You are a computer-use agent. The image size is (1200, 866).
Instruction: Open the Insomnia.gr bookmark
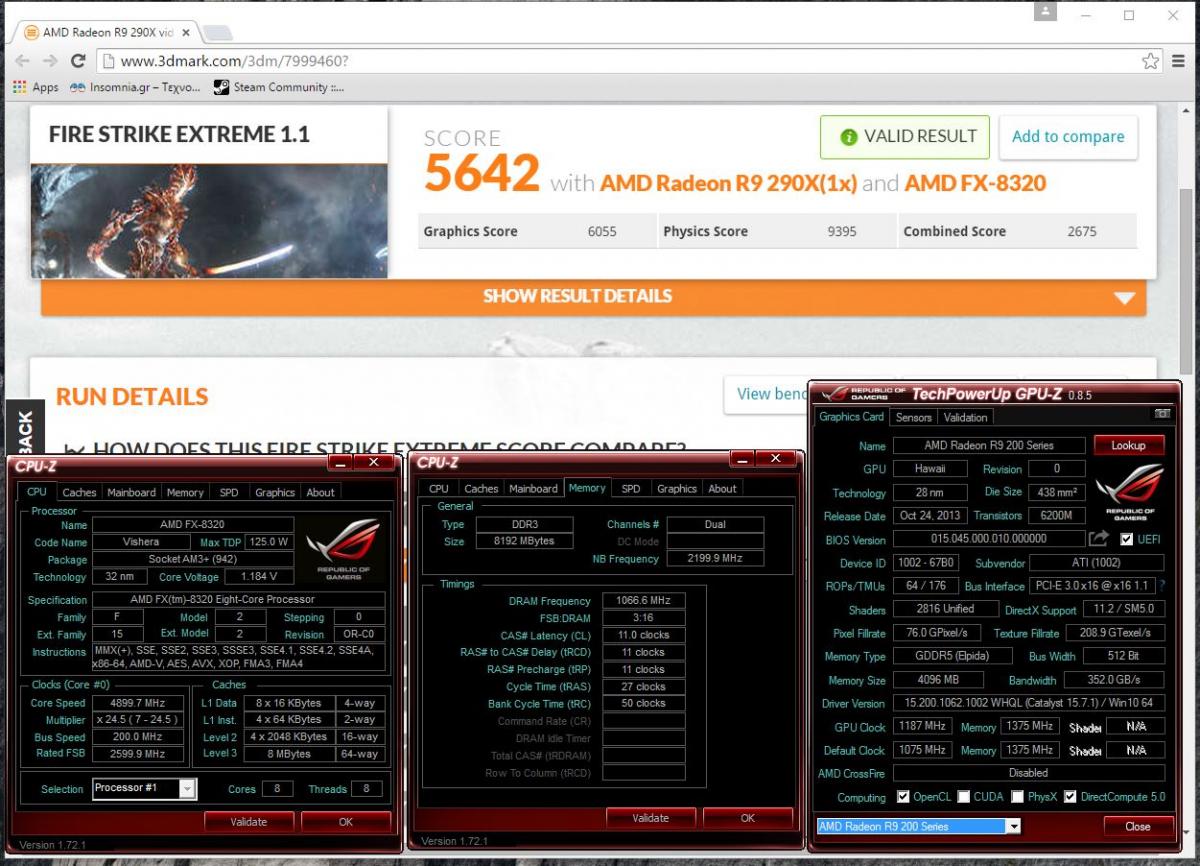coord(135,87)
